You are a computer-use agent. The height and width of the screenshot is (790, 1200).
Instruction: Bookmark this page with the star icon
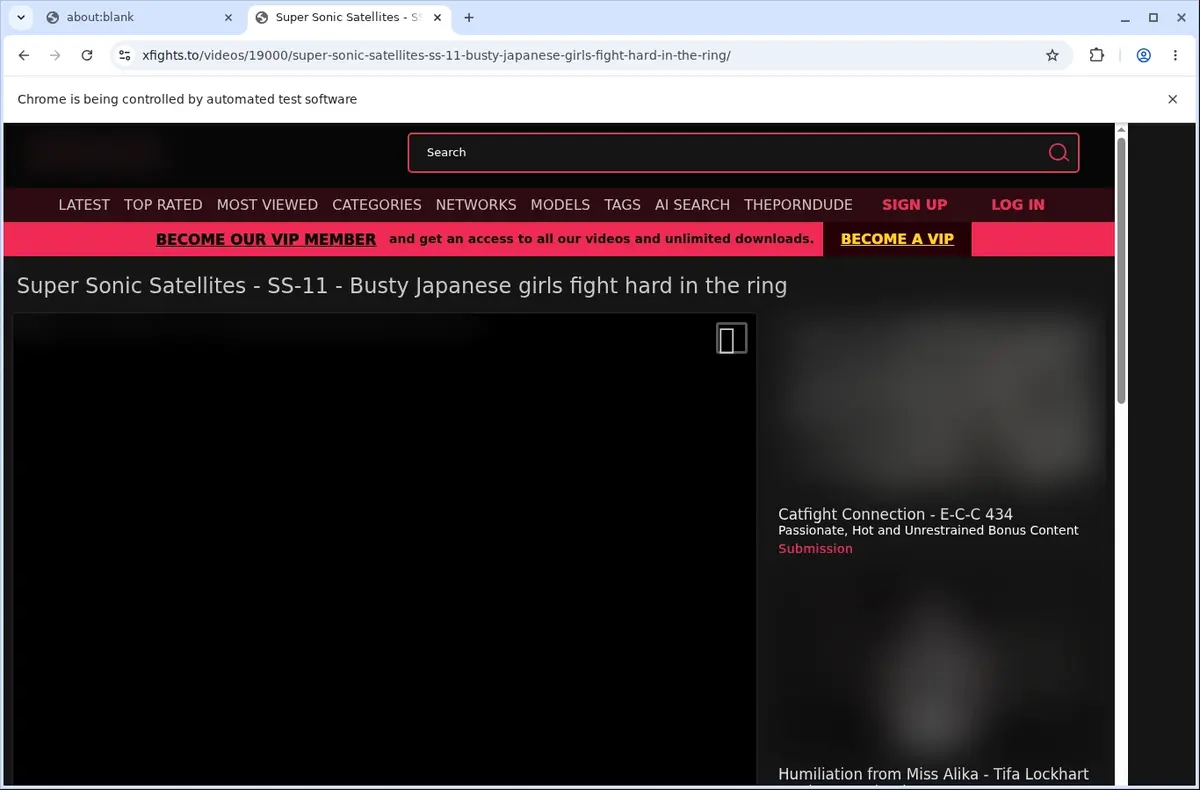[x=1052, y=55]
